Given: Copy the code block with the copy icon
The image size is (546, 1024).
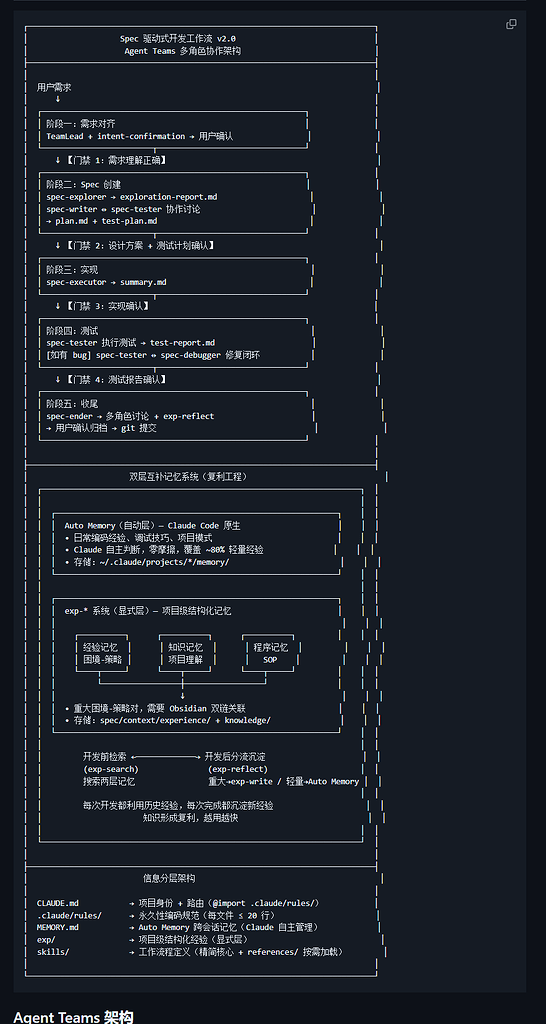Looking at the screenshot, I should point(511,24).
